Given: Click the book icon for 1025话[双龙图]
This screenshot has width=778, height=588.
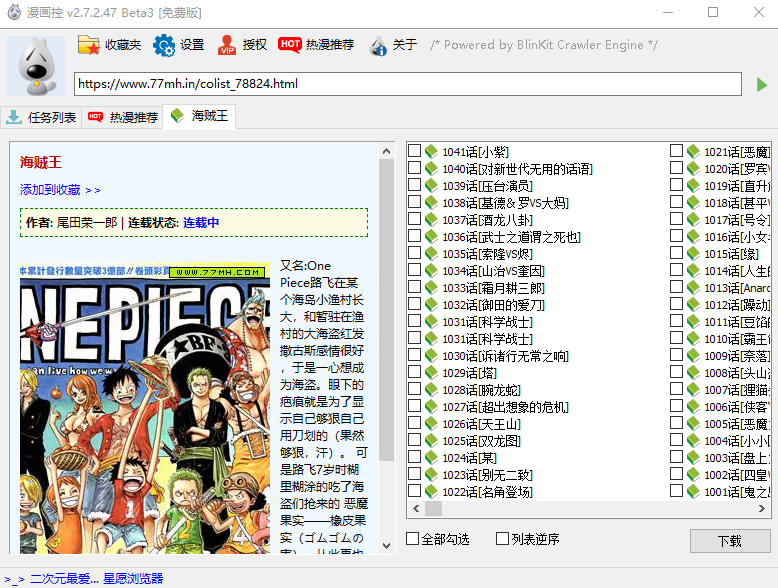Looking at the screenshot, I should (431, 440).
